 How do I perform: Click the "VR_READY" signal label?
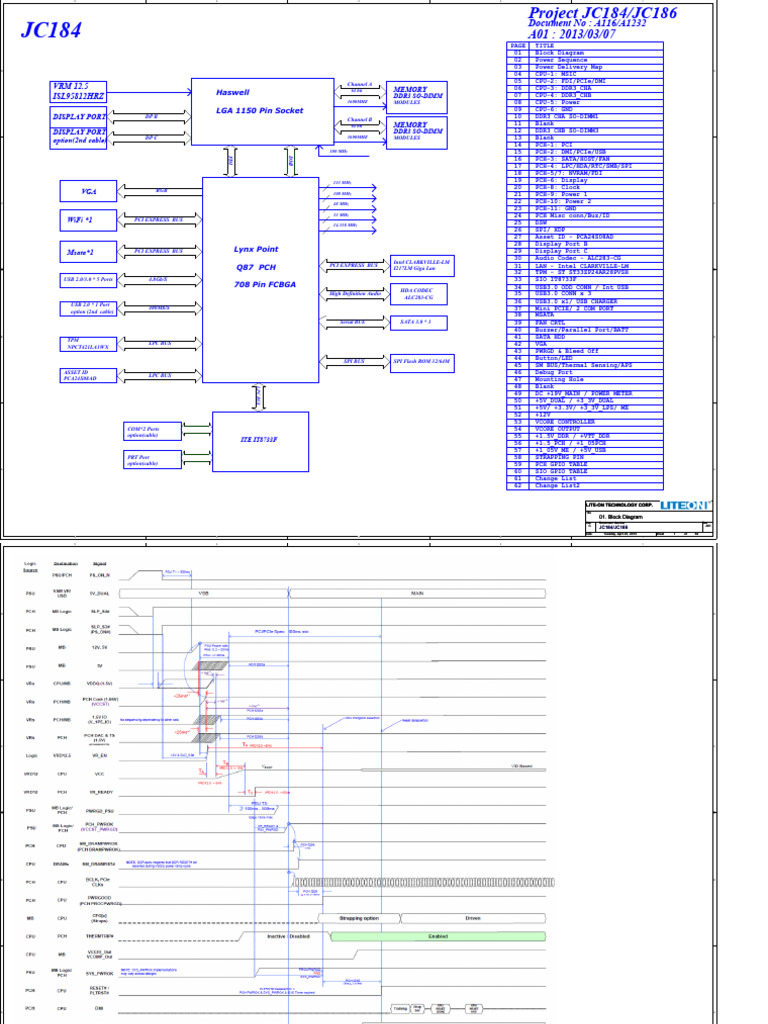coord(101,792)
